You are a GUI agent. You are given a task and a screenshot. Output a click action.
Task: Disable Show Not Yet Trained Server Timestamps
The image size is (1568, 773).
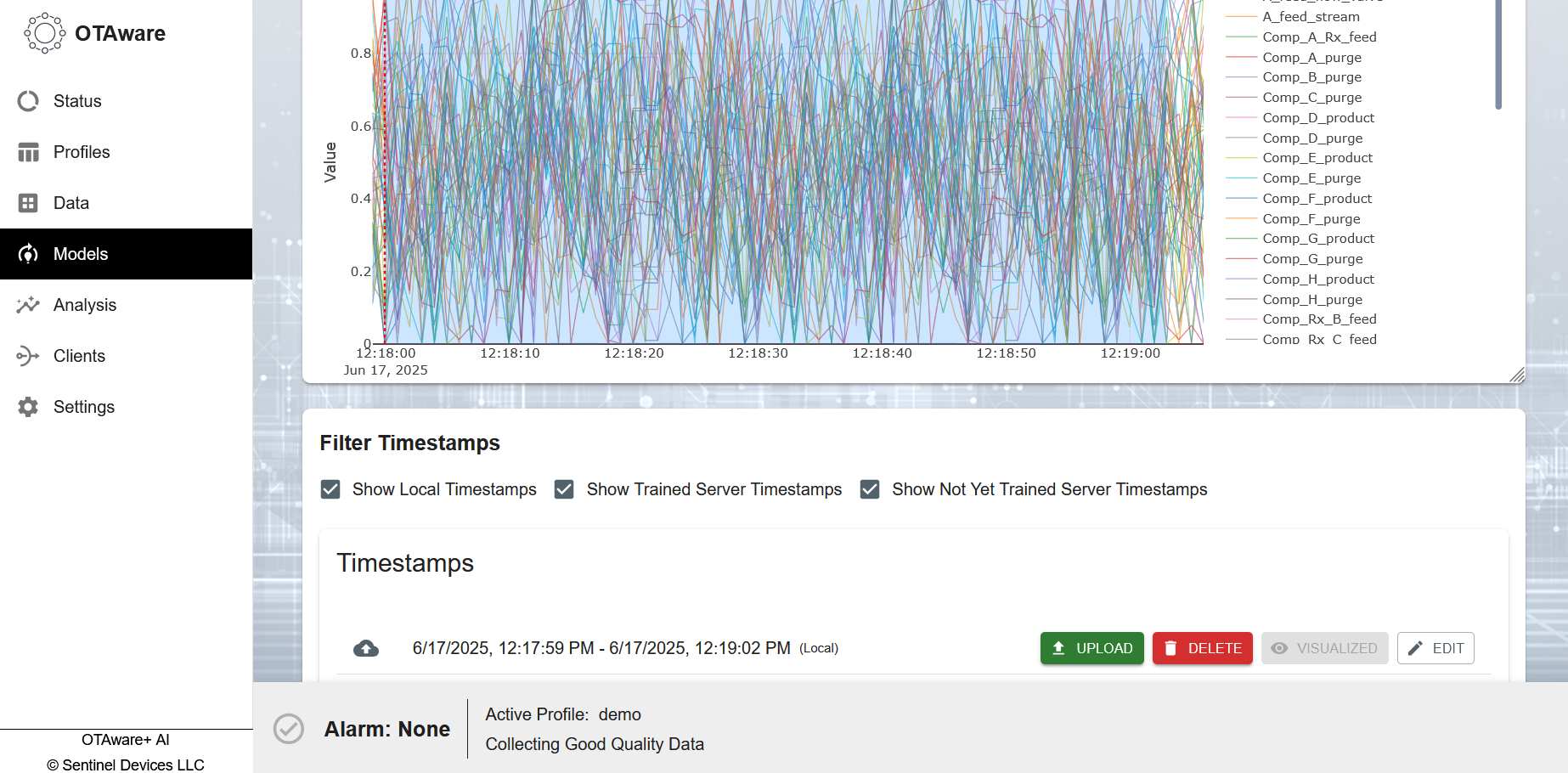pyautogui.click(x=870, y=489)
